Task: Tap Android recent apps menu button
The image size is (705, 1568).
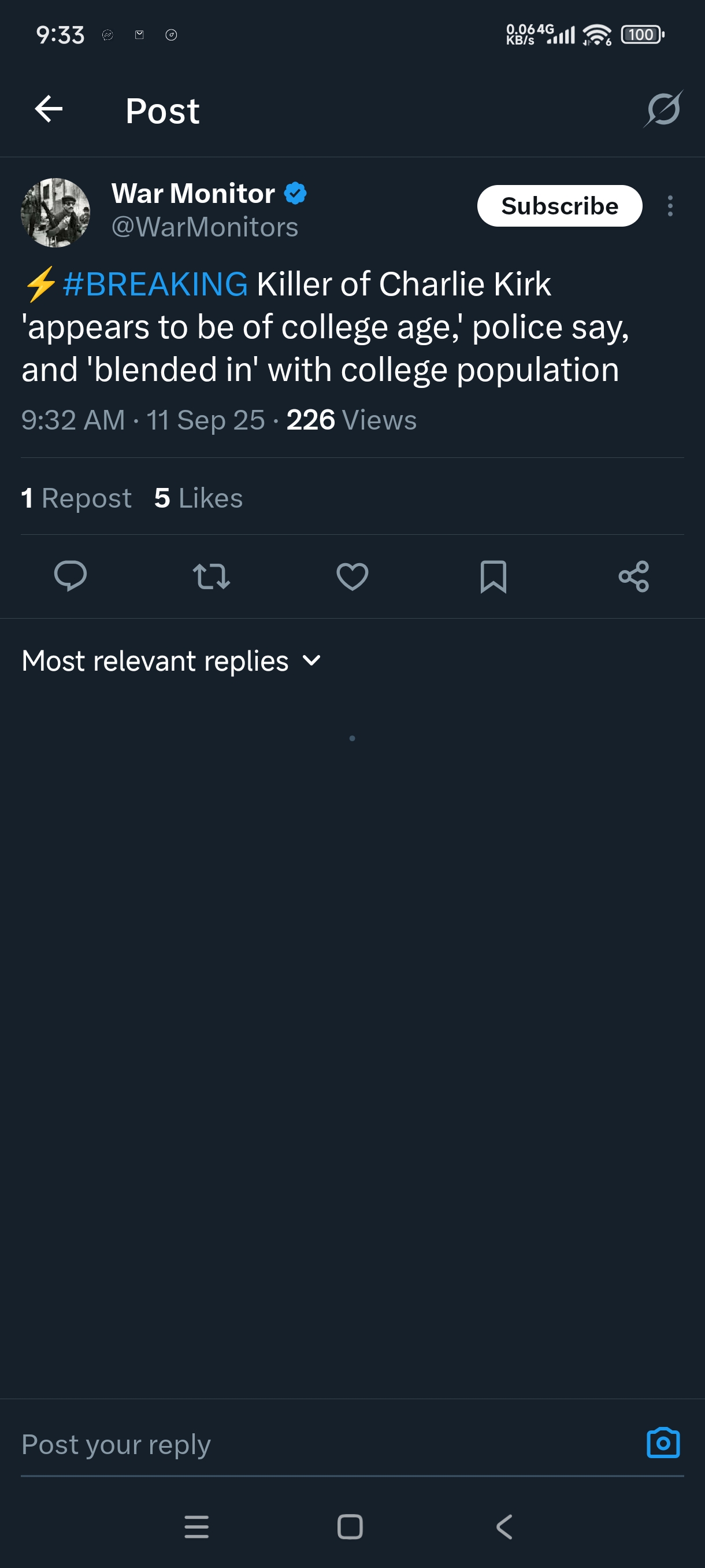Action: pos(196,1526)
